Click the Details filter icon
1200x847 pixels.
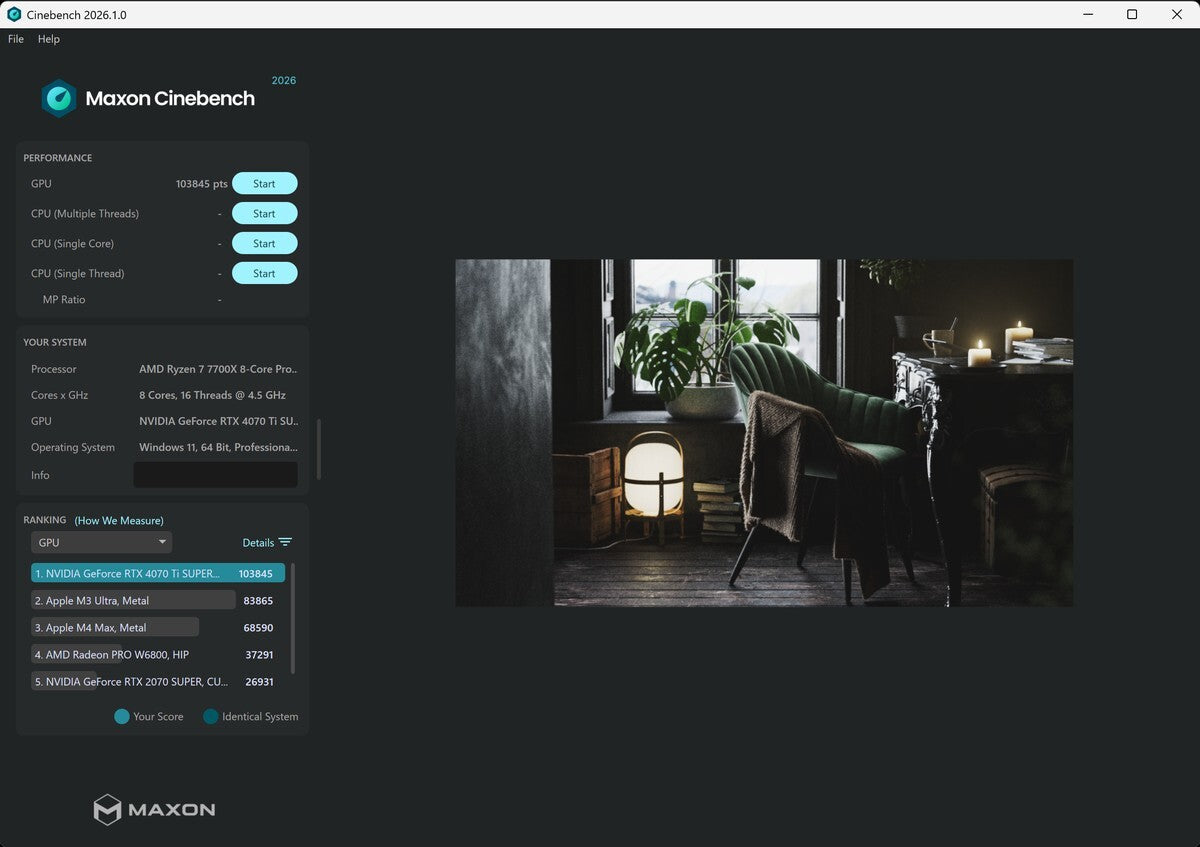tap(285, 542)
